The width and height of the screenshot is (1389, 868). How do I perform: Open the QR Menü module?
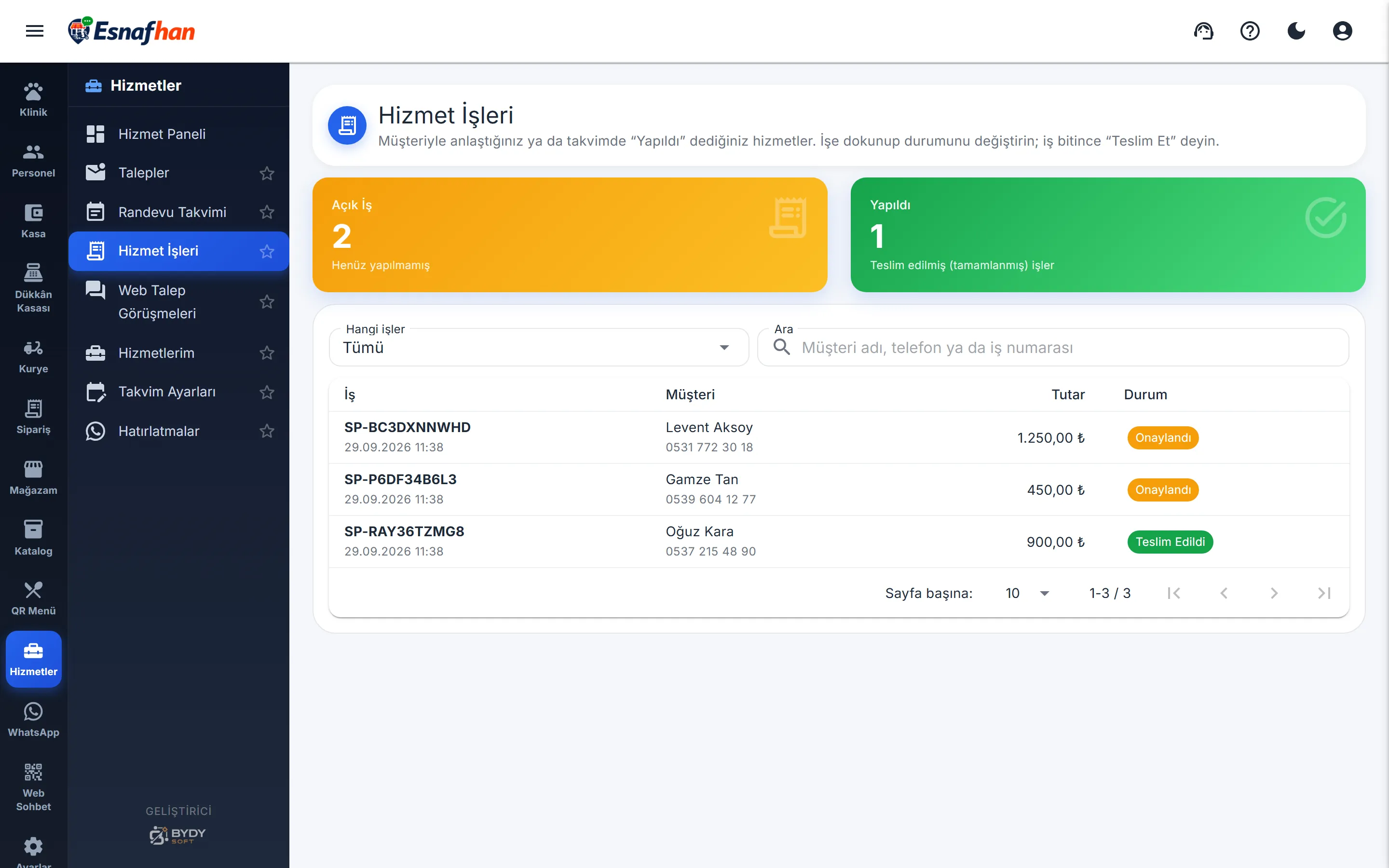[33, 599]
